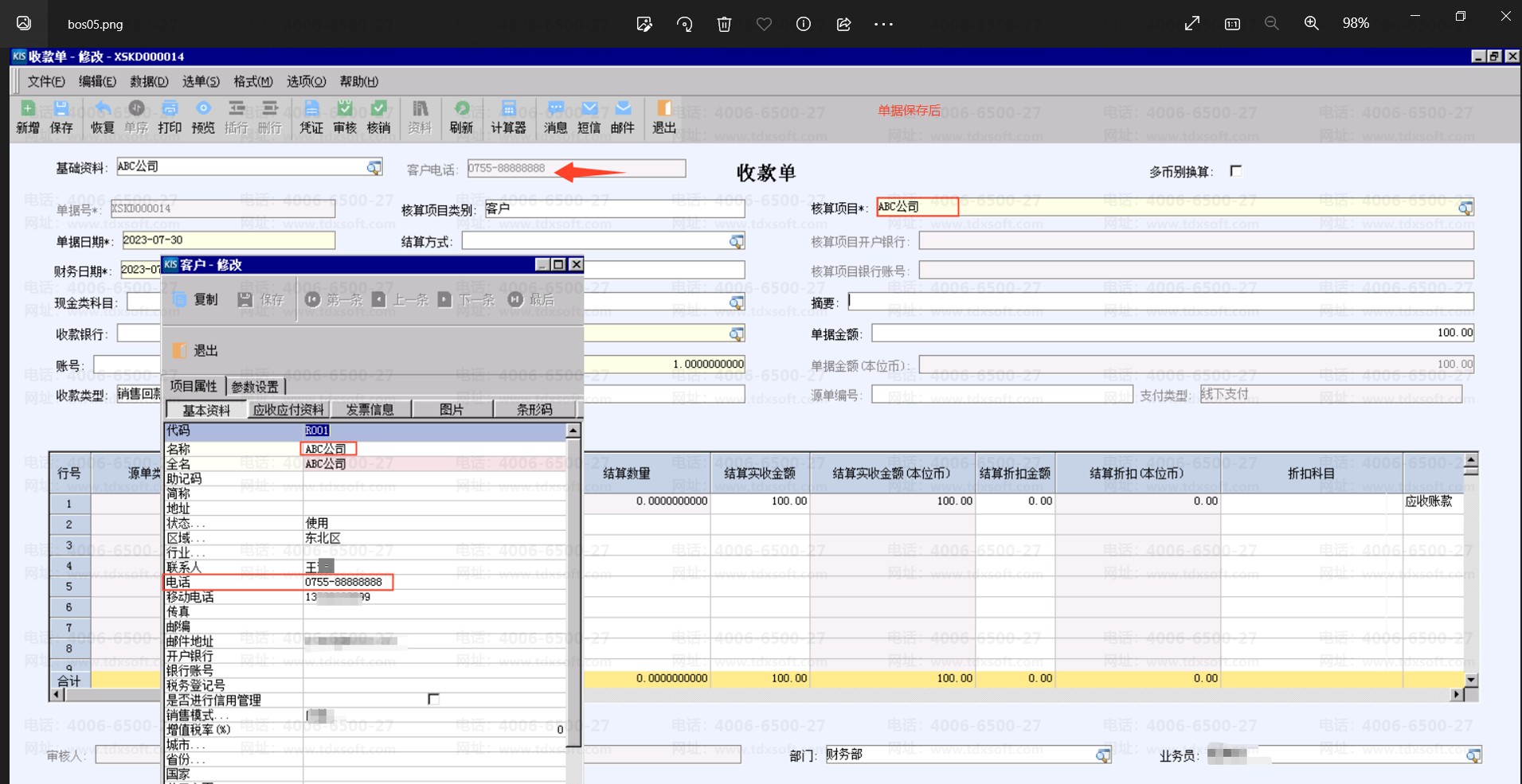Enable 是否进行信用管理 checkbox
Image resolution: width=1522 pixels, height=784 pixels.
point(433,699)
